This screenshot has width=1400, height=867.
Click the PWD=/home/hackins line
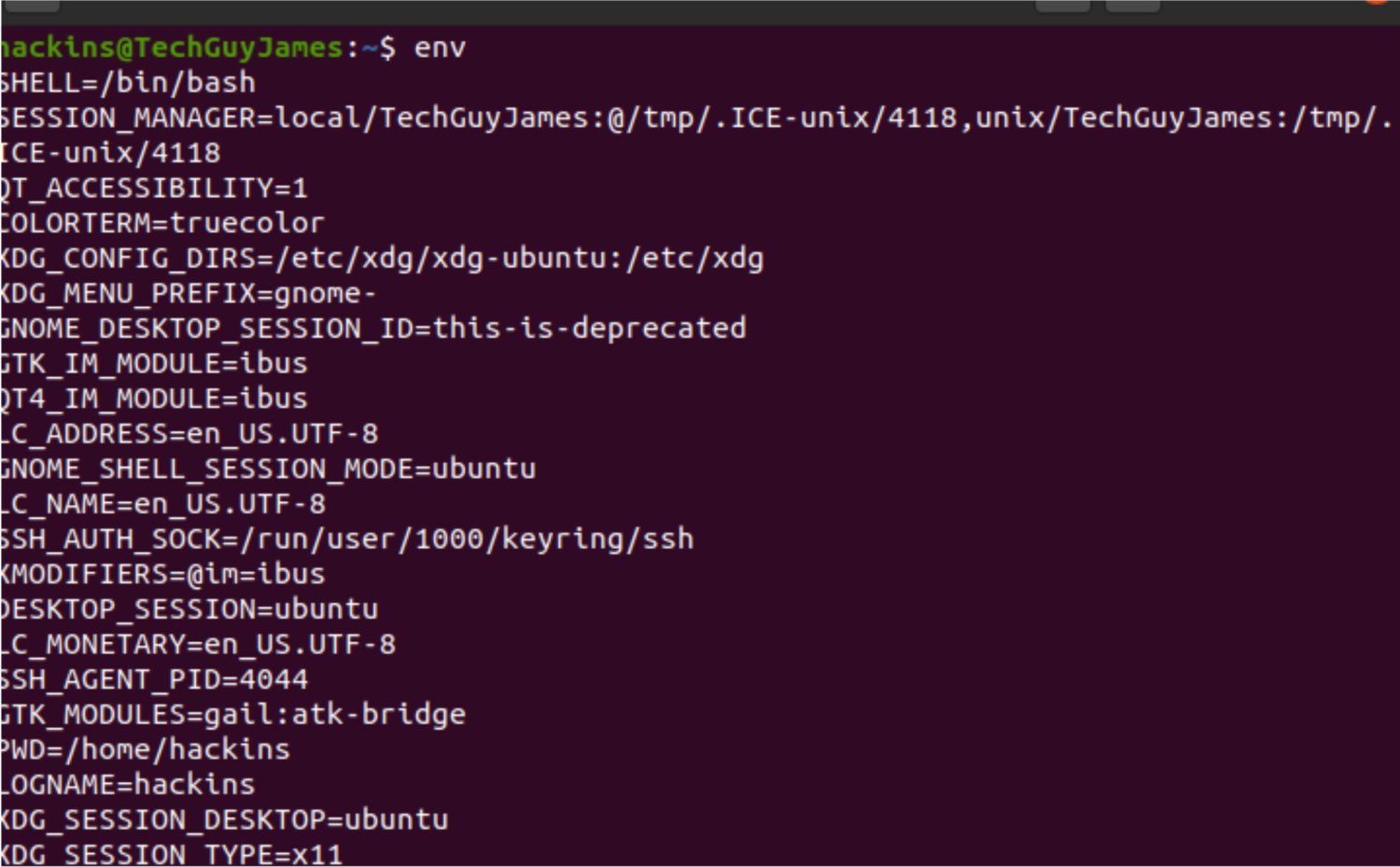coord(146,749)
